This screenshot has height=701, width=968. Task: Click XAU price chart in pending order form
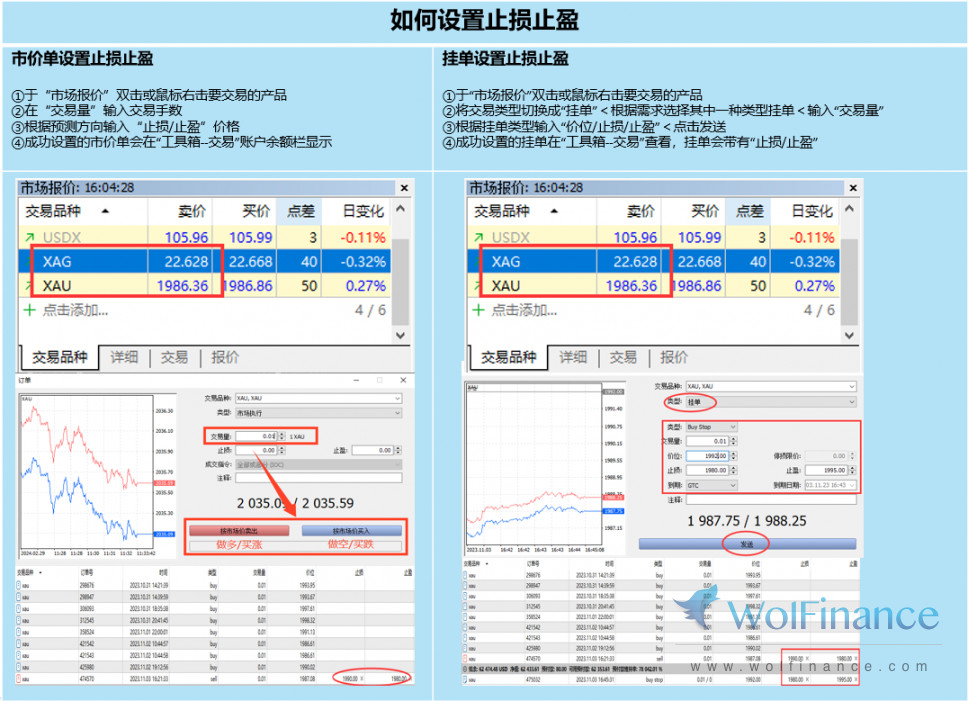tap(535, 463)
